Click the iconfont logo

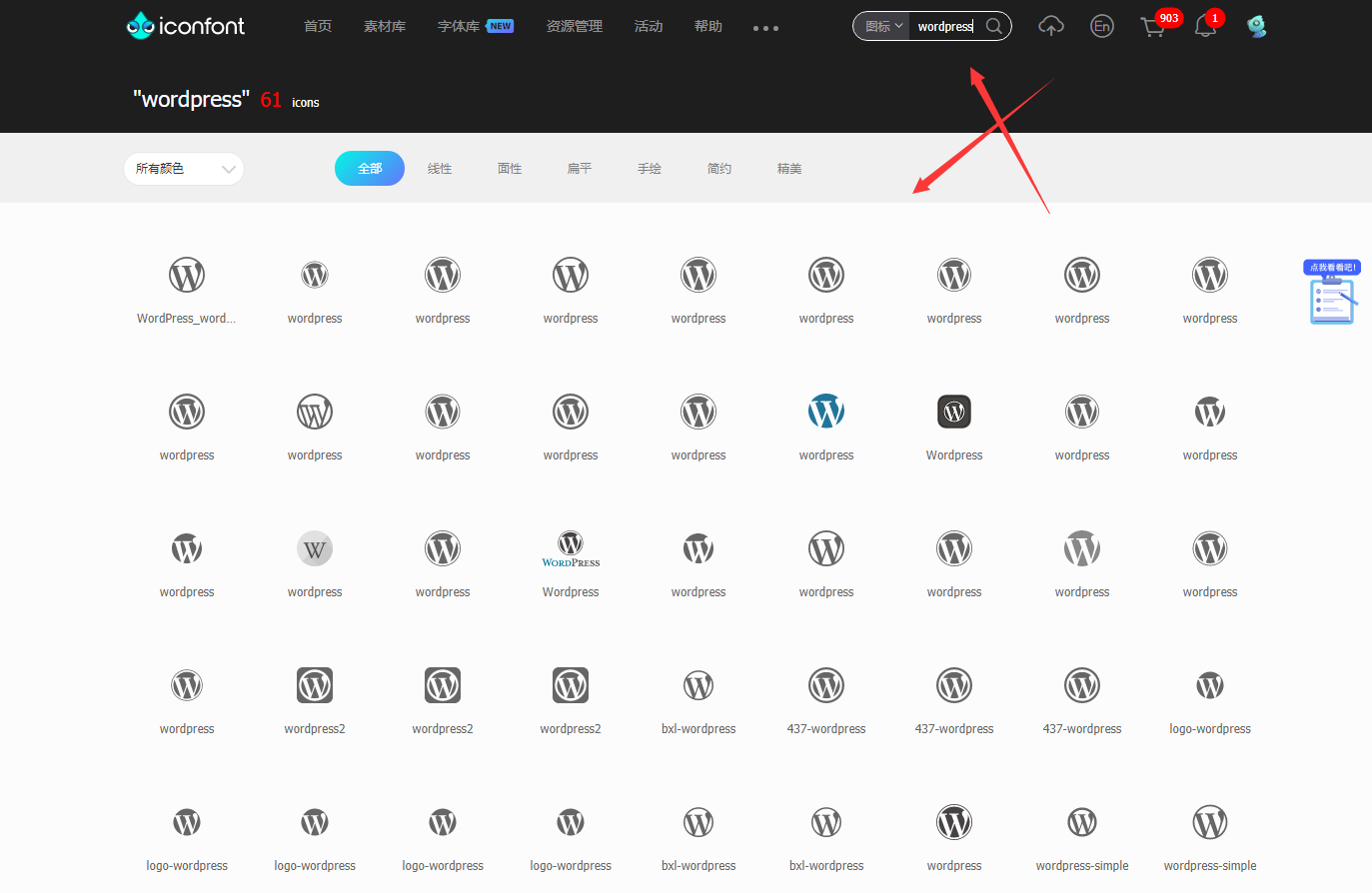point(186,26)
